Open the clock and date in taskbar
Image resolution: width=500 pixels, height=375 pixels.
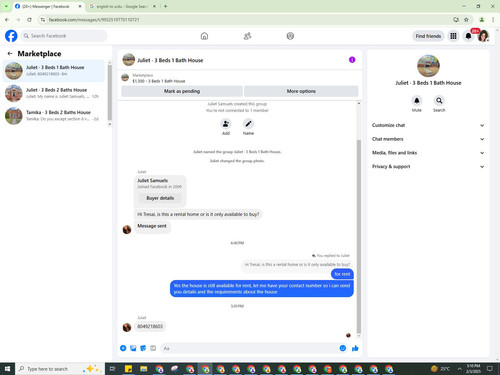click(473, 369)
